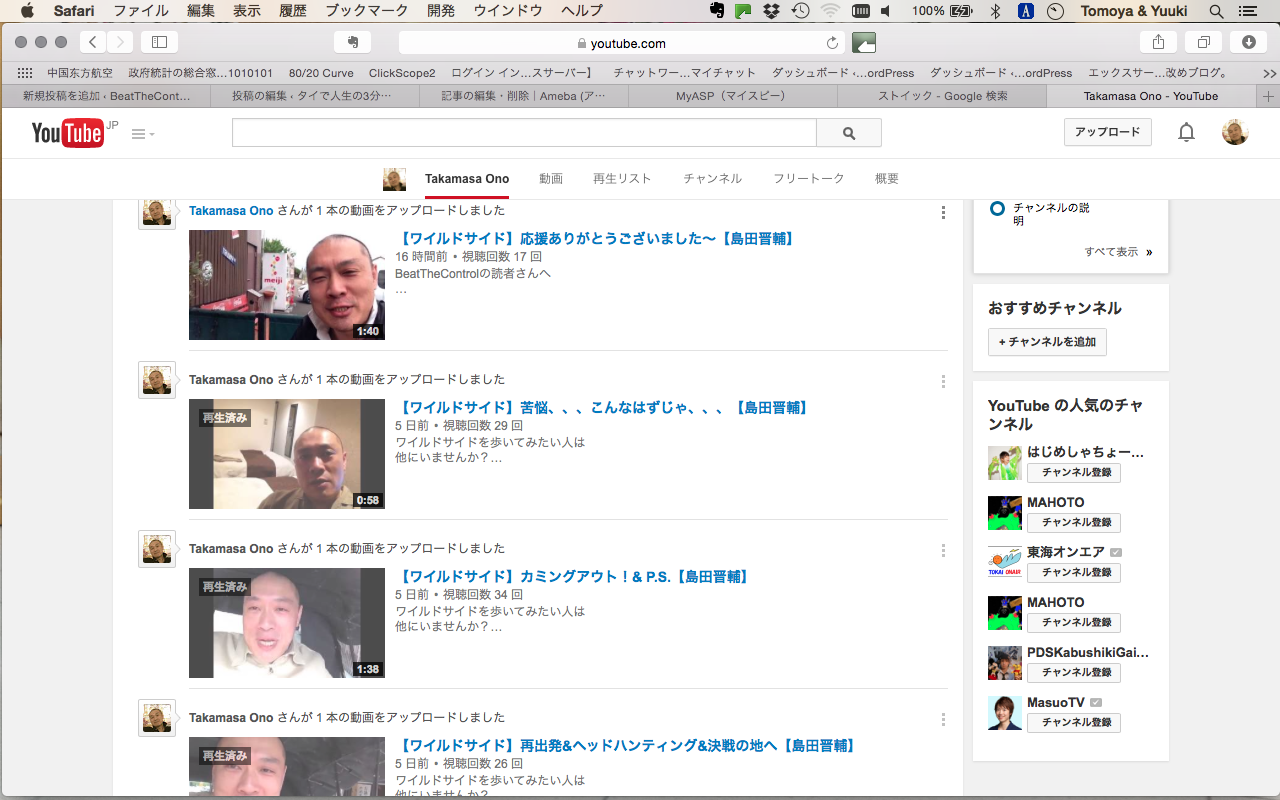Open the 再生リスト tab
The width and height of the screenshot is (1280, 800).
(x=622, y=178)
